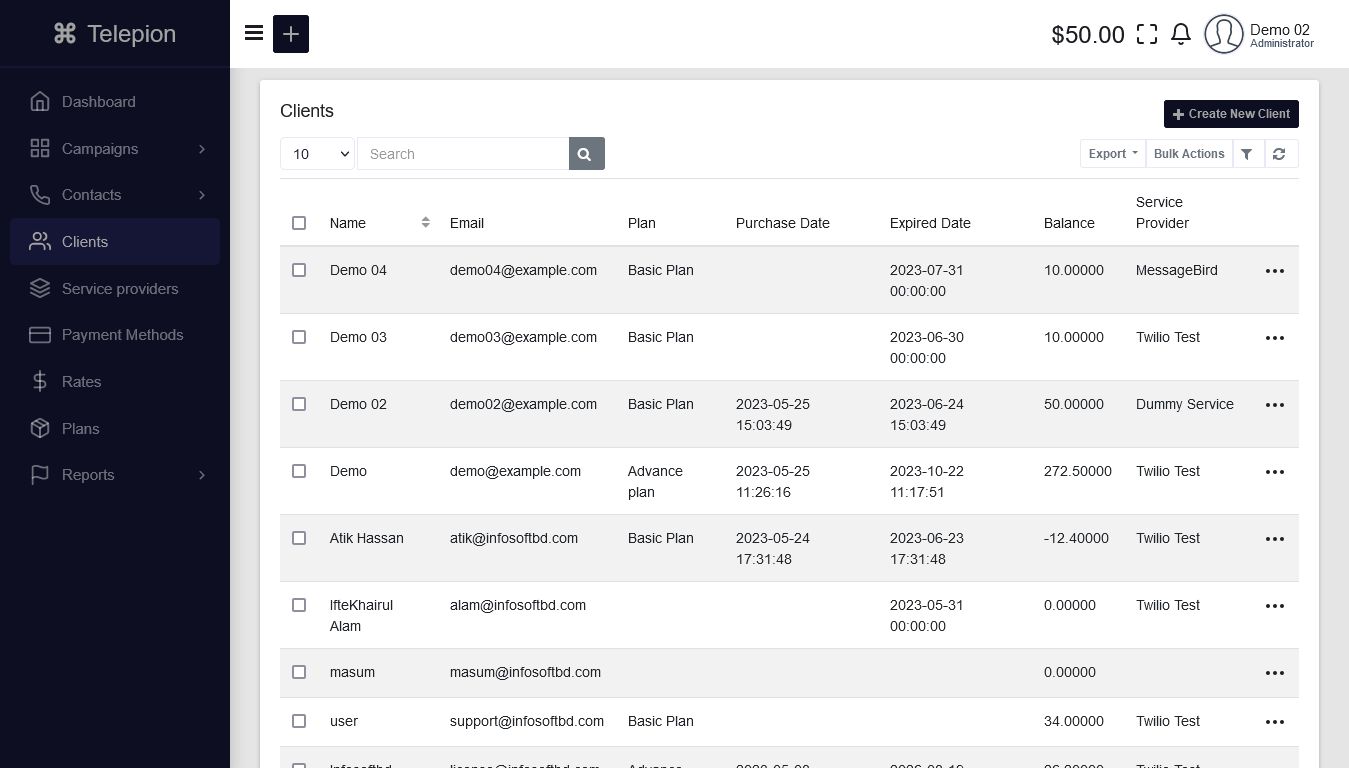Open the notifications bell
This screenshot has width=1349, height=768.
point(1181,34)
